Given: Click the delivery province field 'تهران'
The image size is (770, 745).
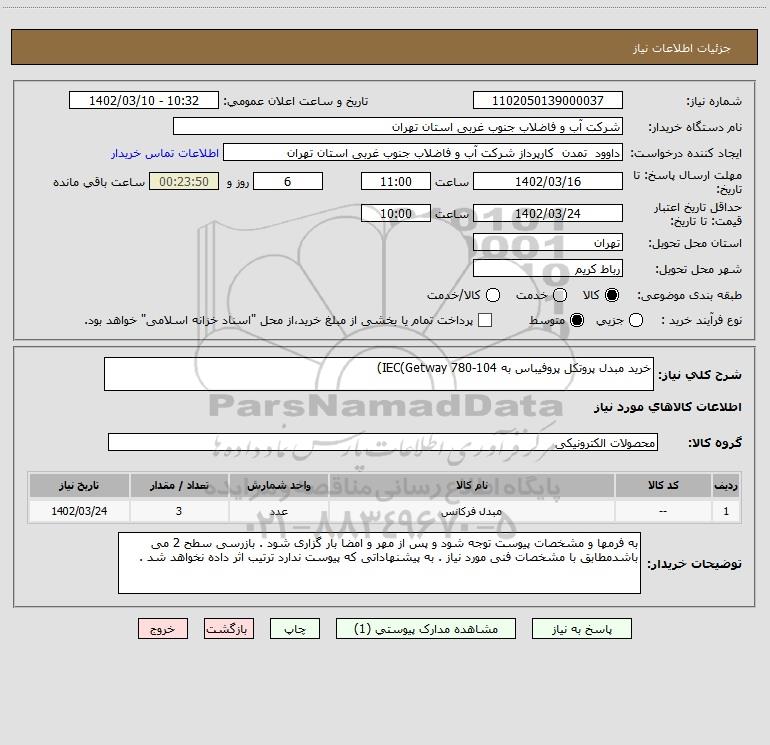Looking at the screenshot, I should pyautogui.click(x=548, y=242).
